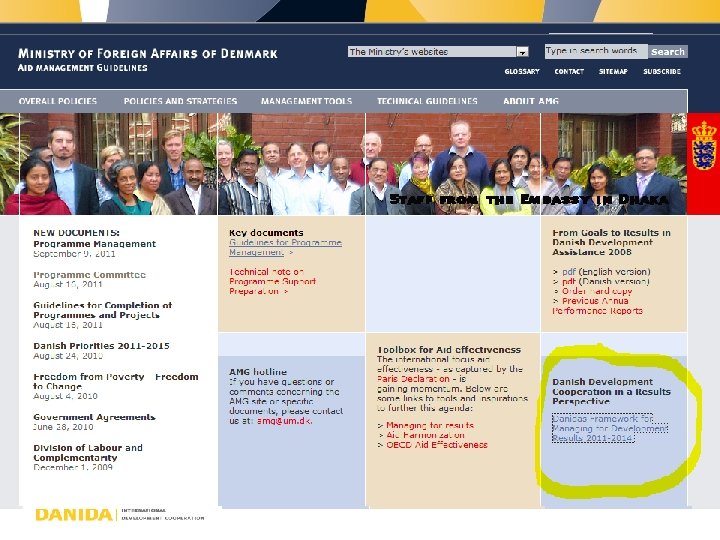Viewport: 720px width, 540px height.
Task: Open Programme Committee document link
Action: 90,275
